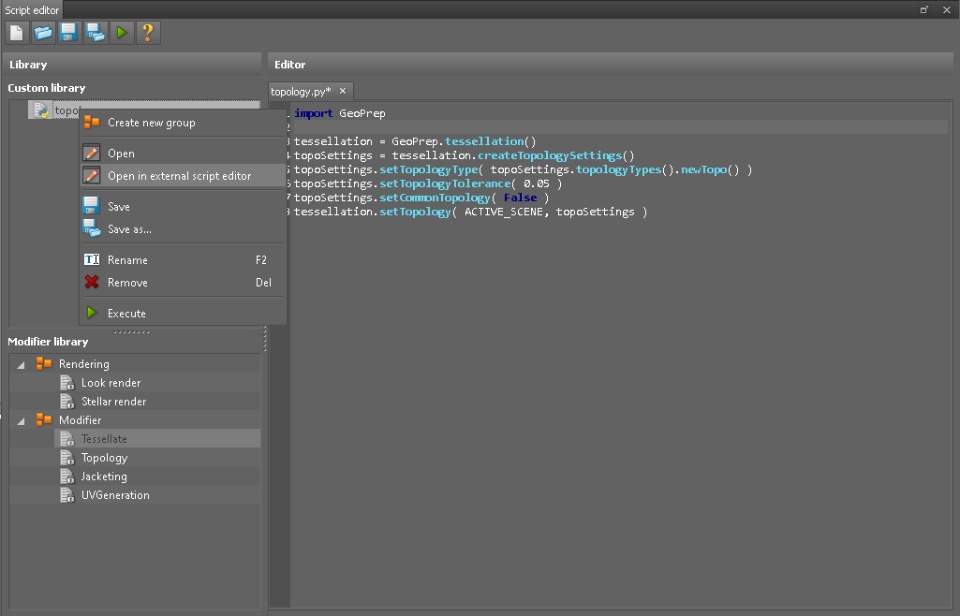Choose Create new group from context menu

tap(151, 123)
